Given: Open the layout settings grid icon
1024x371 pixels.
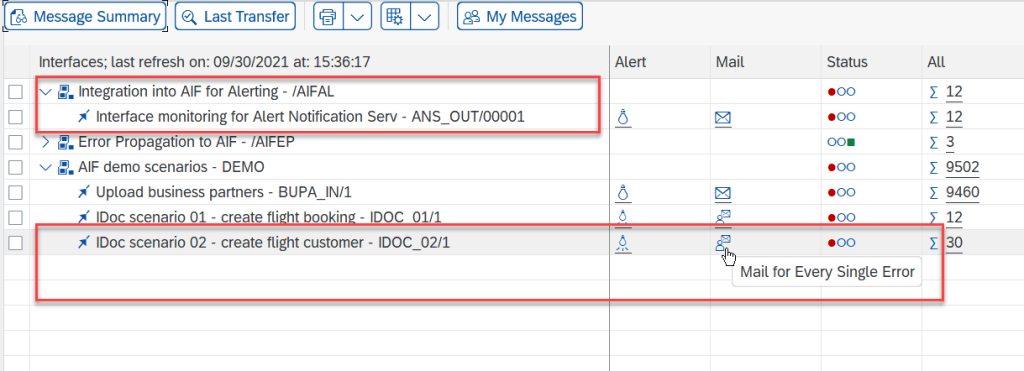Looking at the screenshot, I should [396, 17].
